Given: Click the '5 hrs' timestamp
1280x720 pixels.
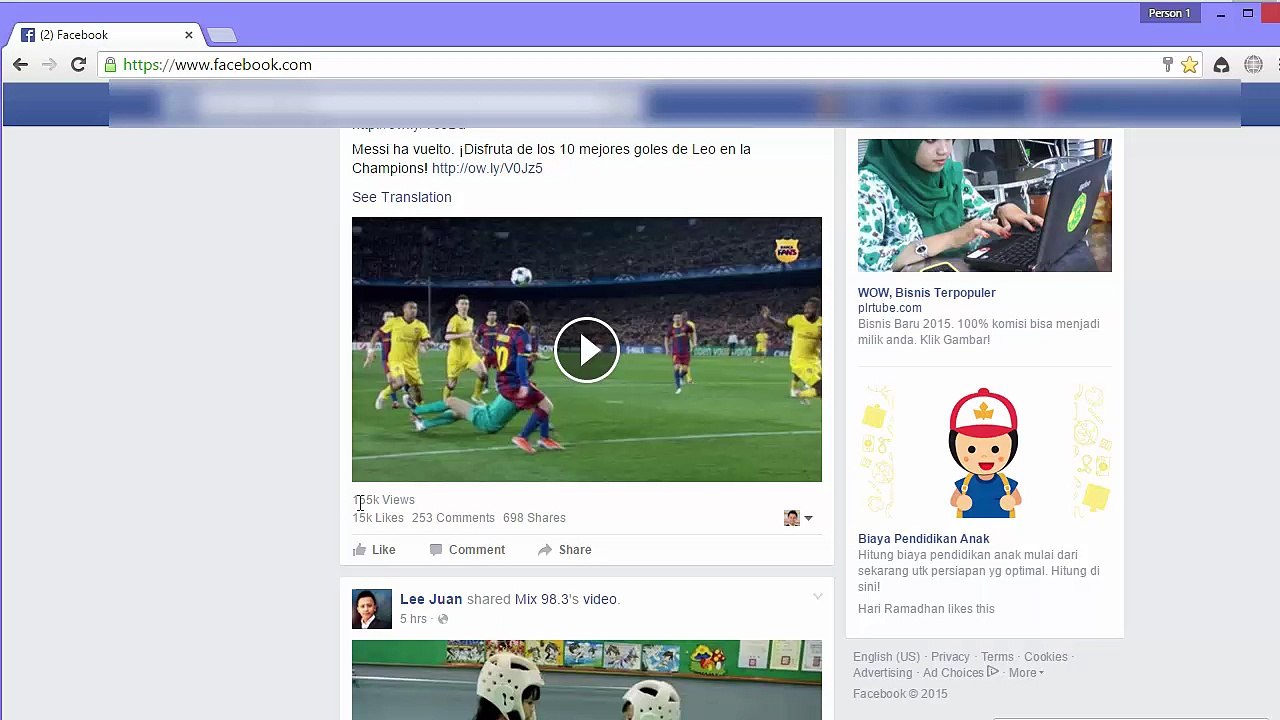Looking at the screenshot, I should 413,619.
